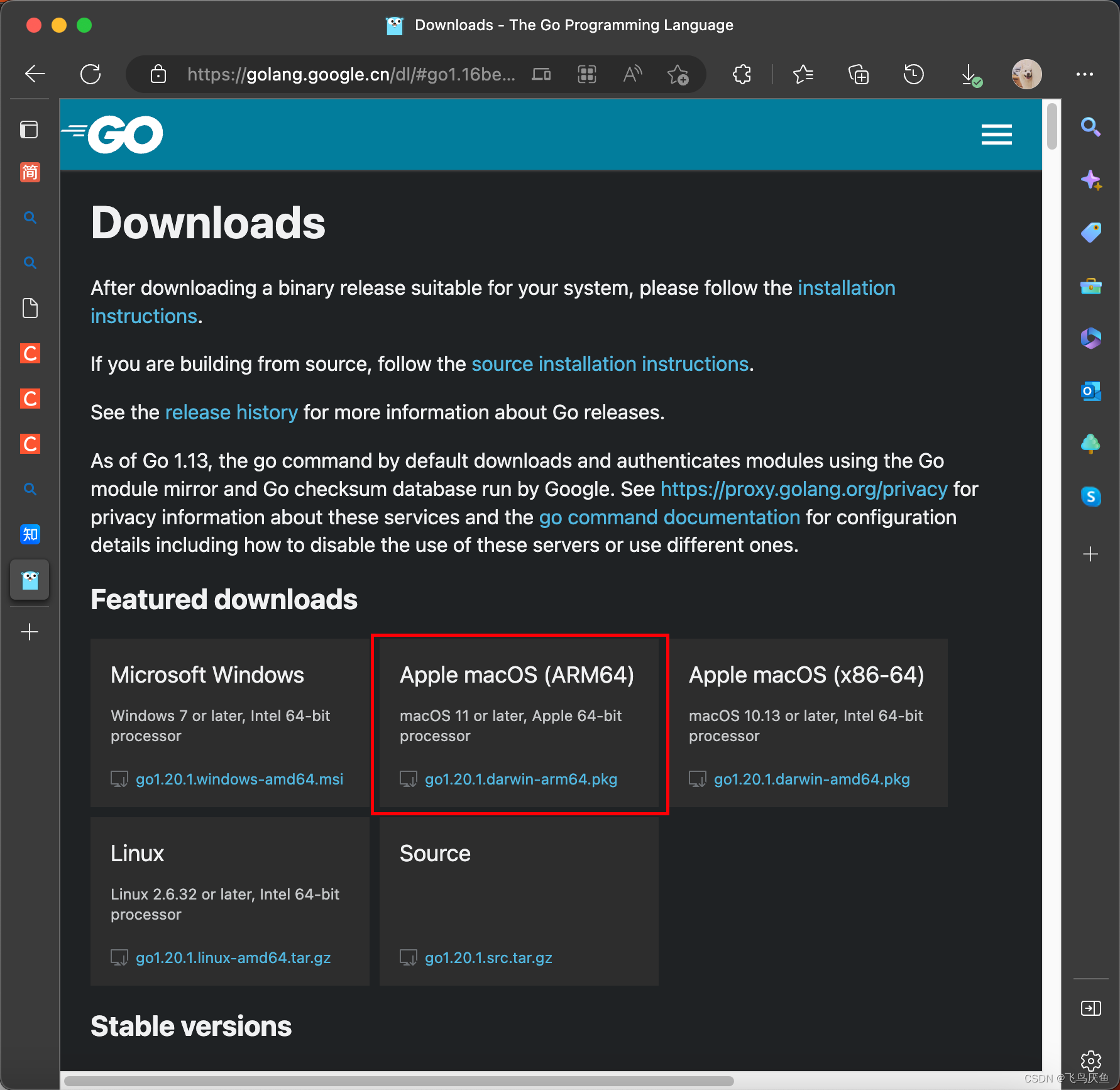Add this page to favorites star icon
Image resolution: width=1120 pixels, height=1090 pixels.
click(678, 75)
